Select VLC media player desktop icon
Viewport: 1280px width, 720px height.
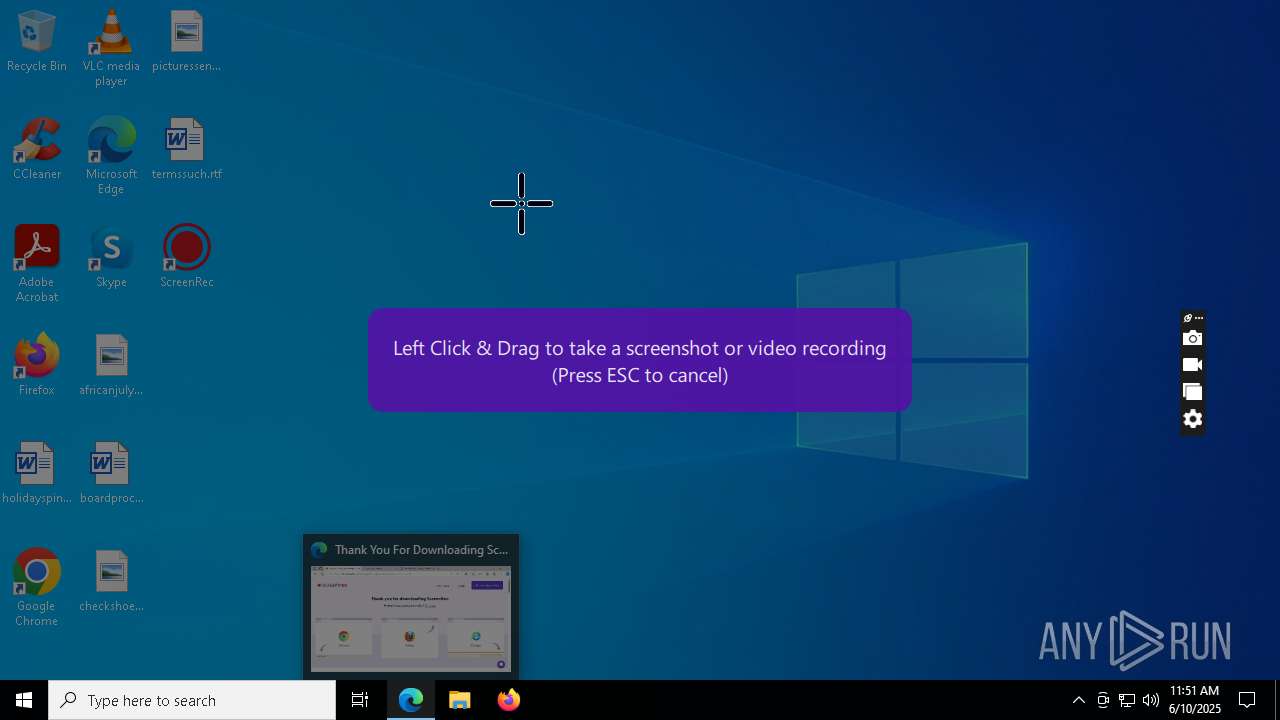(111, 48)
